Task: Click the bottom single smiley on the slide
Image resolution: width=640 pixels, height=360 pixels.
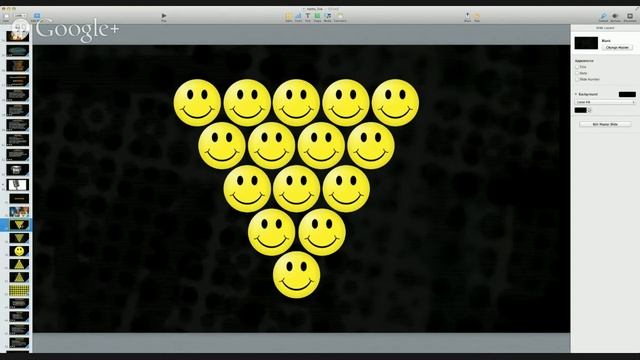Action: pyautogui.click(x=296, y=275)
